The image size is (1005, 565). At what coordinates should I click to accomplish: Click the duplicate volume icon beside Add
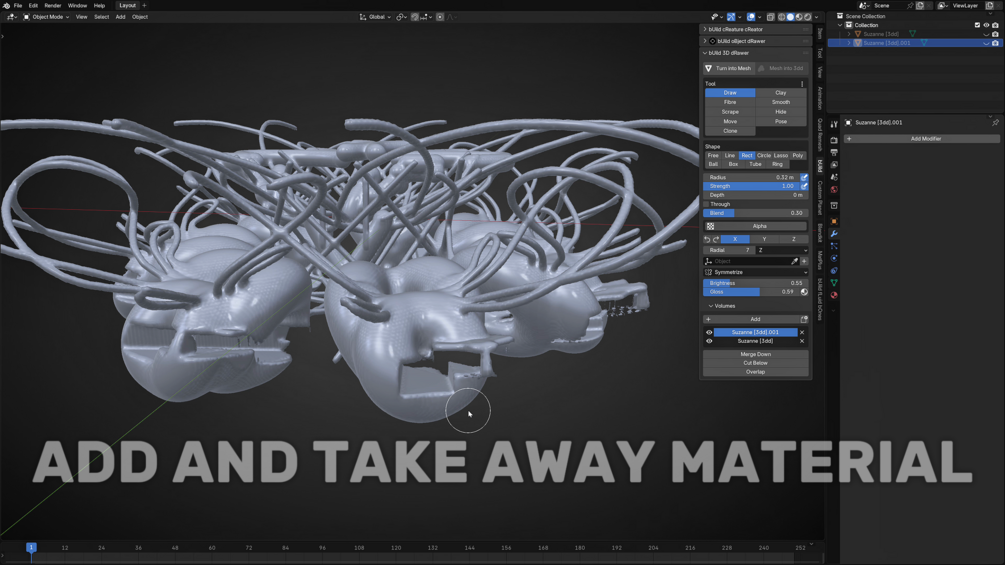[804, 319]
